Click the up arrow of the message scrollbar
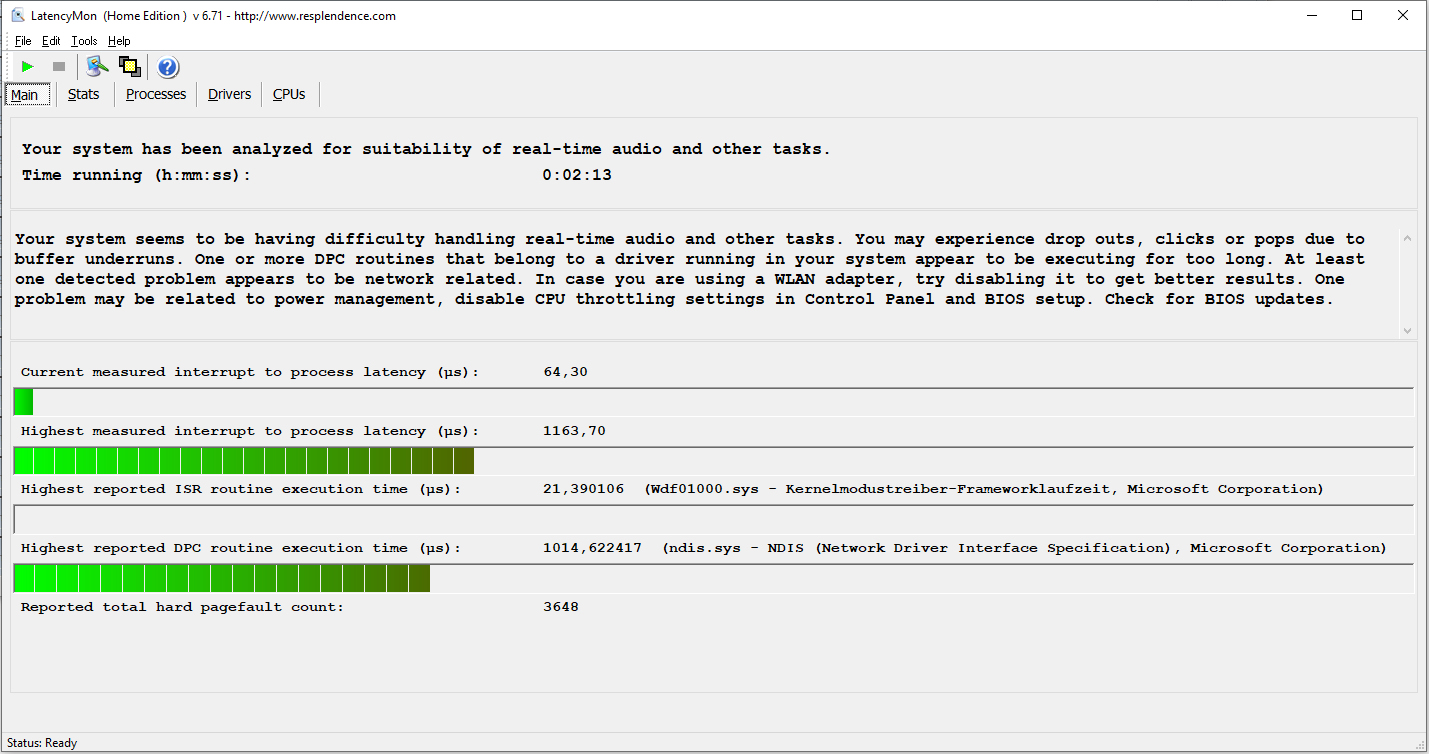The width and height of the screenshot is (1429, 754). point(1408,239)
